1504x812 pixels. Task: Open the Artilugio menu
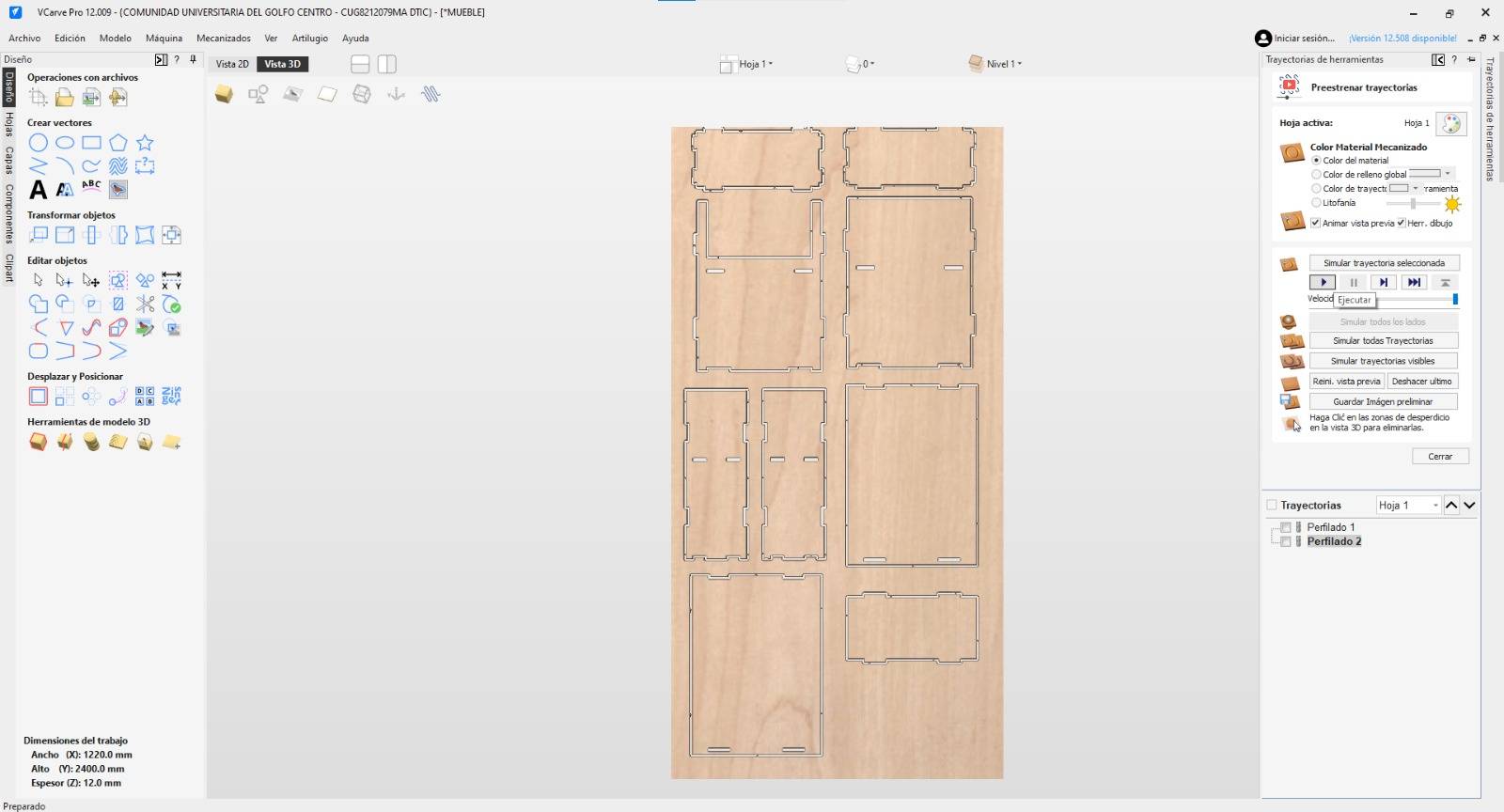coord(310,39)
